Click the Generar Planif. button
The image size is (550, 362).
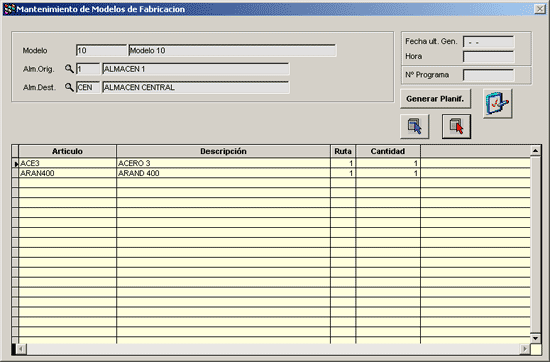[x=435, y=99]
